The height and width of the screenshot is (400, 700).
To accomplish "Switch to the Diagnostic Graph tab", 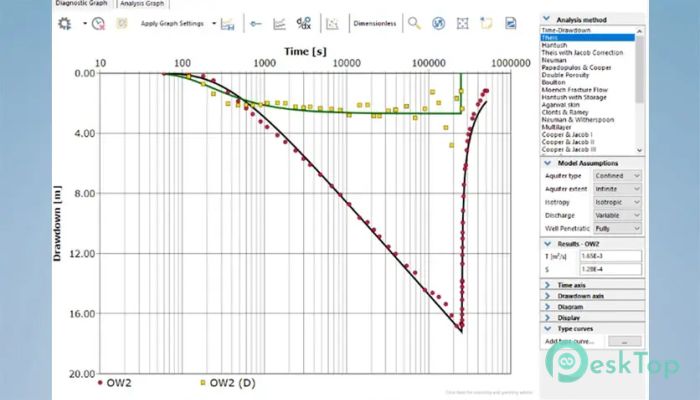I will 82,3.
